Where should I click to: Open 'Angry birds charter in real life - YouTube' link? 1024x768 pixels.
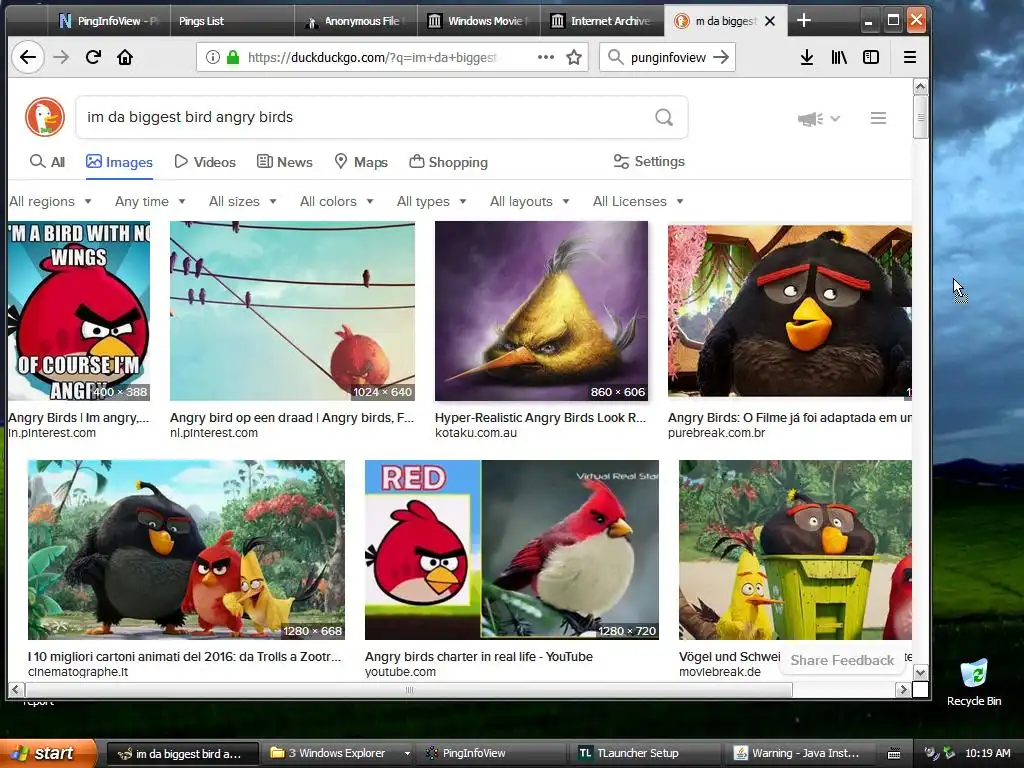point(479,656)
